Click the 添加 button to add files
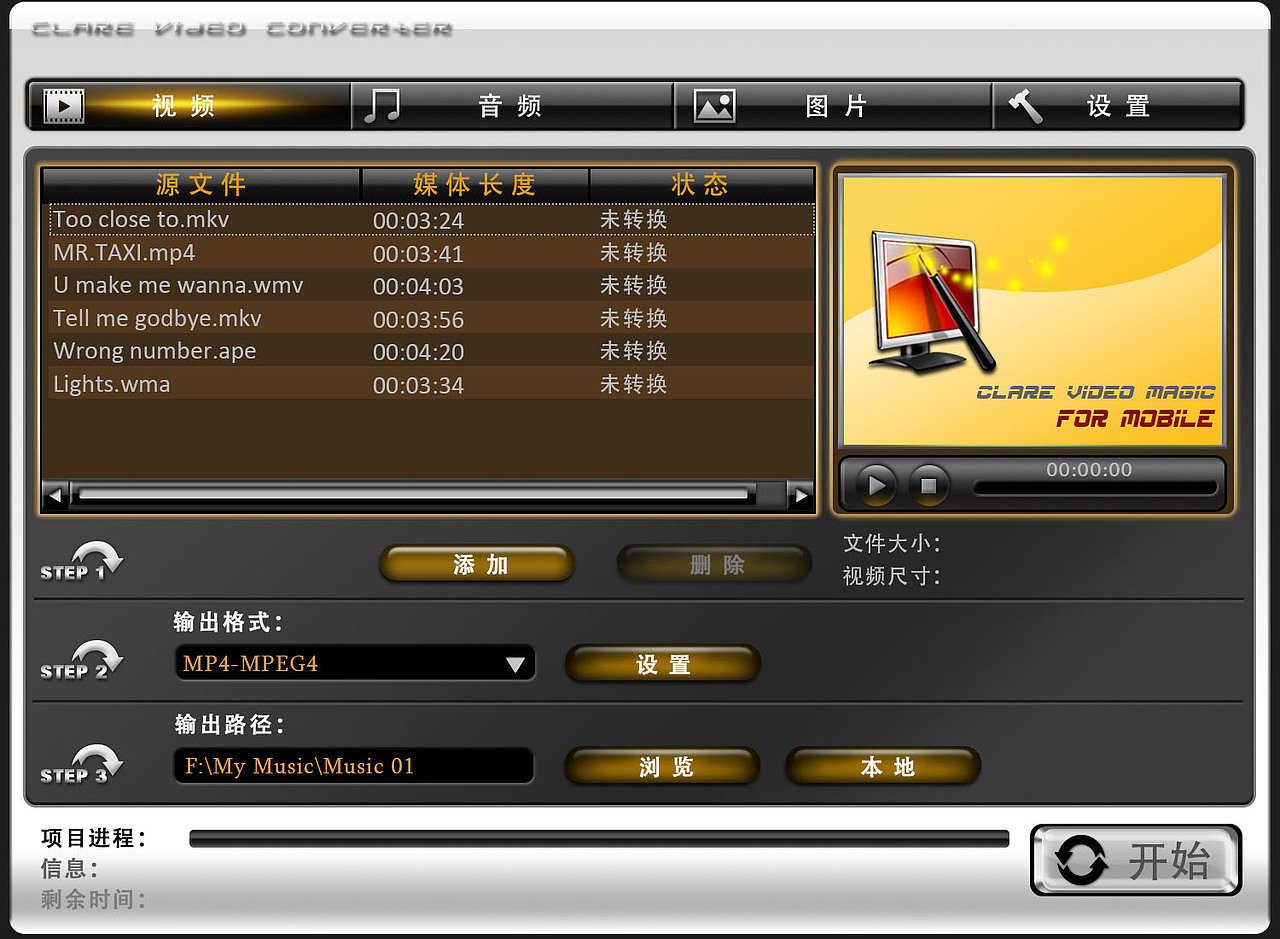Image resolution: width=1280 pixels, height=939 pixels. (x=476, y=563)
